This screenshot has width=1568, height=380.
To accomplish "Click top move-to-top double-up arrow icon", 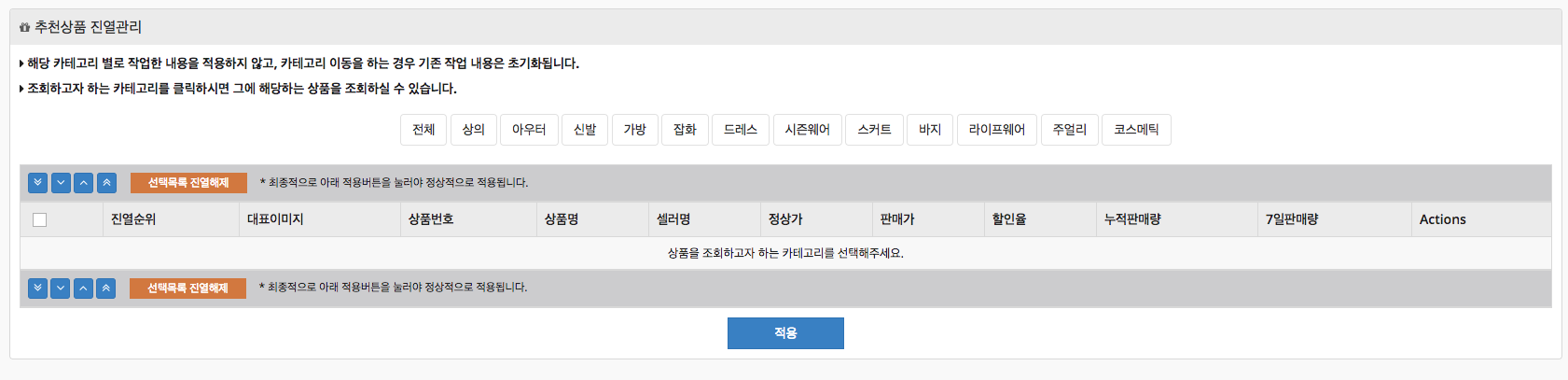I will 106,183.
